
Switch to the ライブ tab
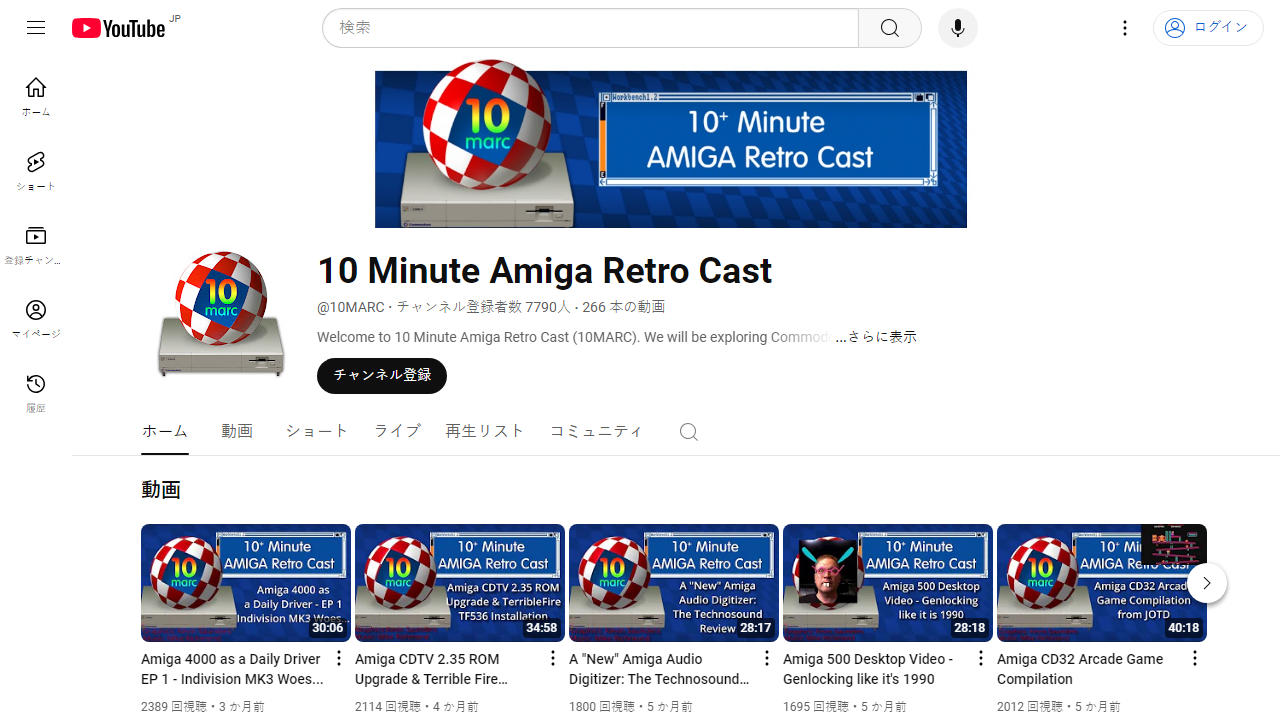(x=397, y=431)
